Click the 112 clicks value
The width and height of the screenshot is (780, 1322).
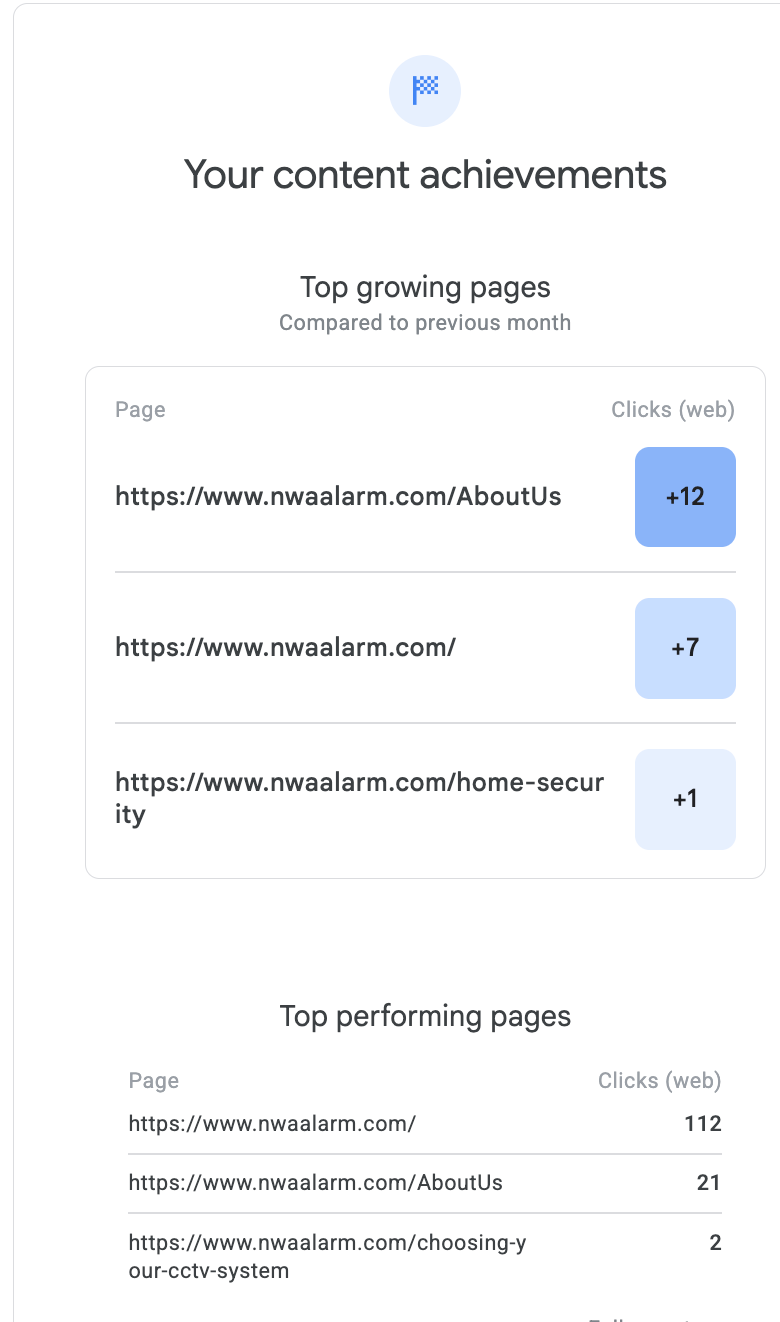pos(703,1123)
